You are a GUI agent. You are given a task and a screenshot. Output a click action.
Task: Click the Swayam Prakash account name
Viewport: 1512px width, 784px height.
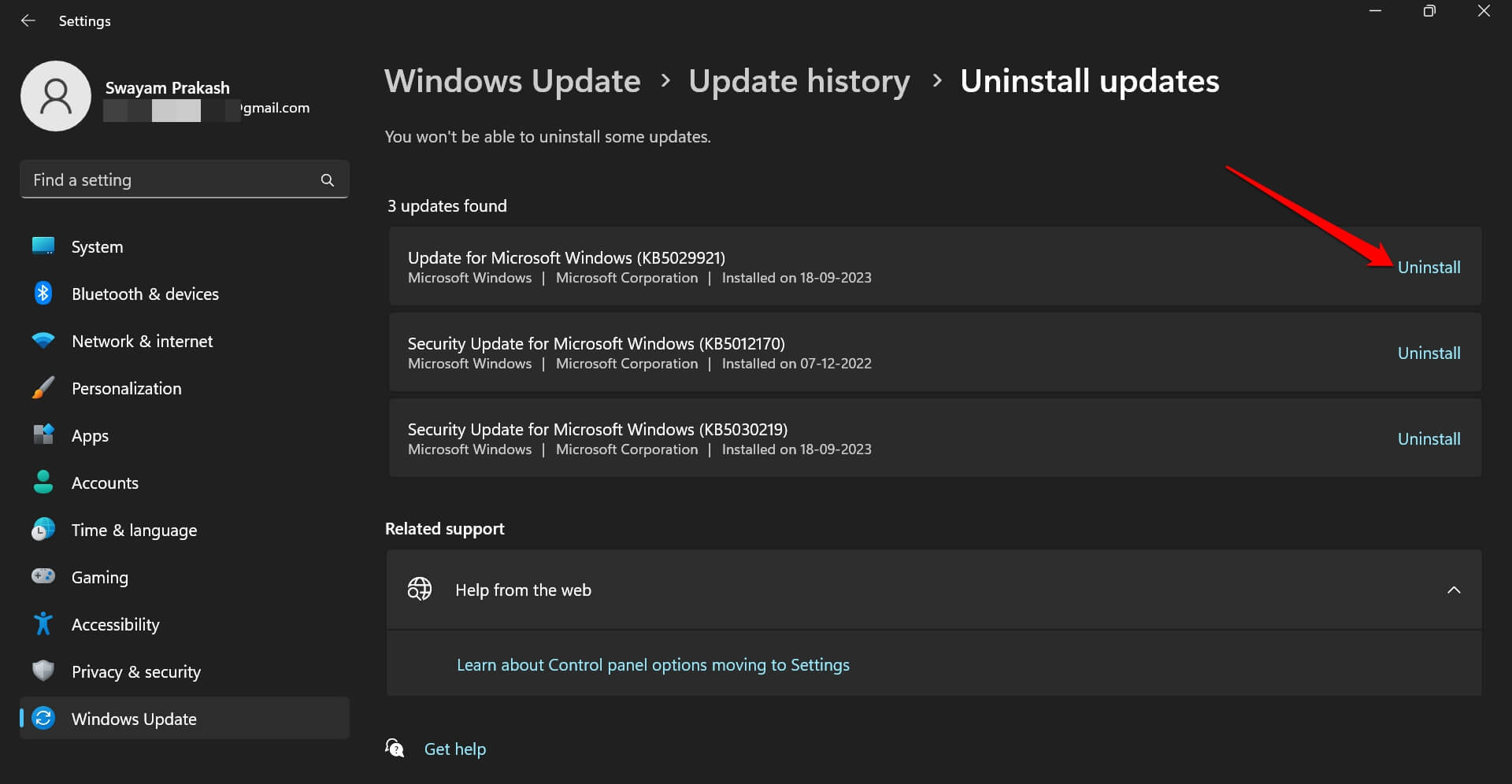(x=168, y=87)
